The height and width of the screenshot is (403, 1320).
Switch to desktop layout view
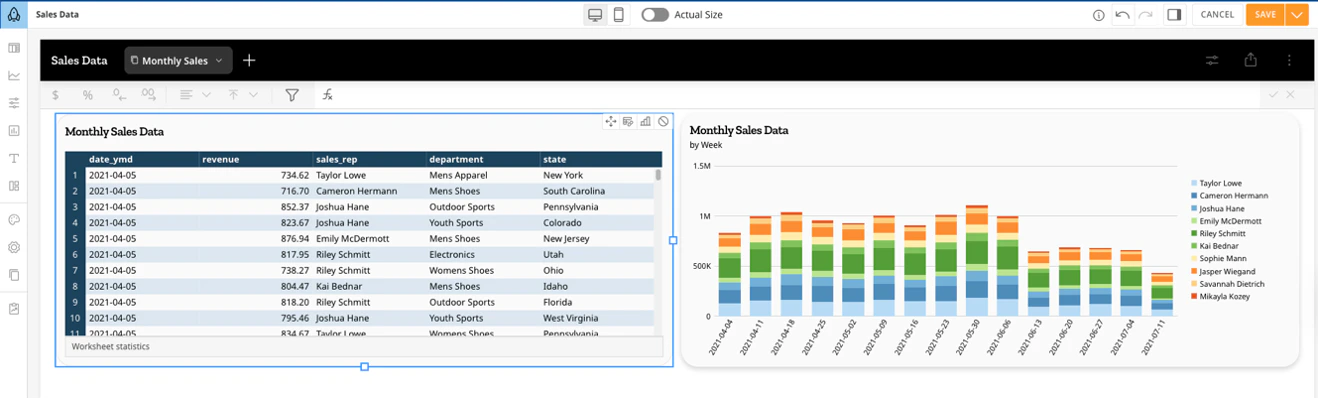point(596,15)
